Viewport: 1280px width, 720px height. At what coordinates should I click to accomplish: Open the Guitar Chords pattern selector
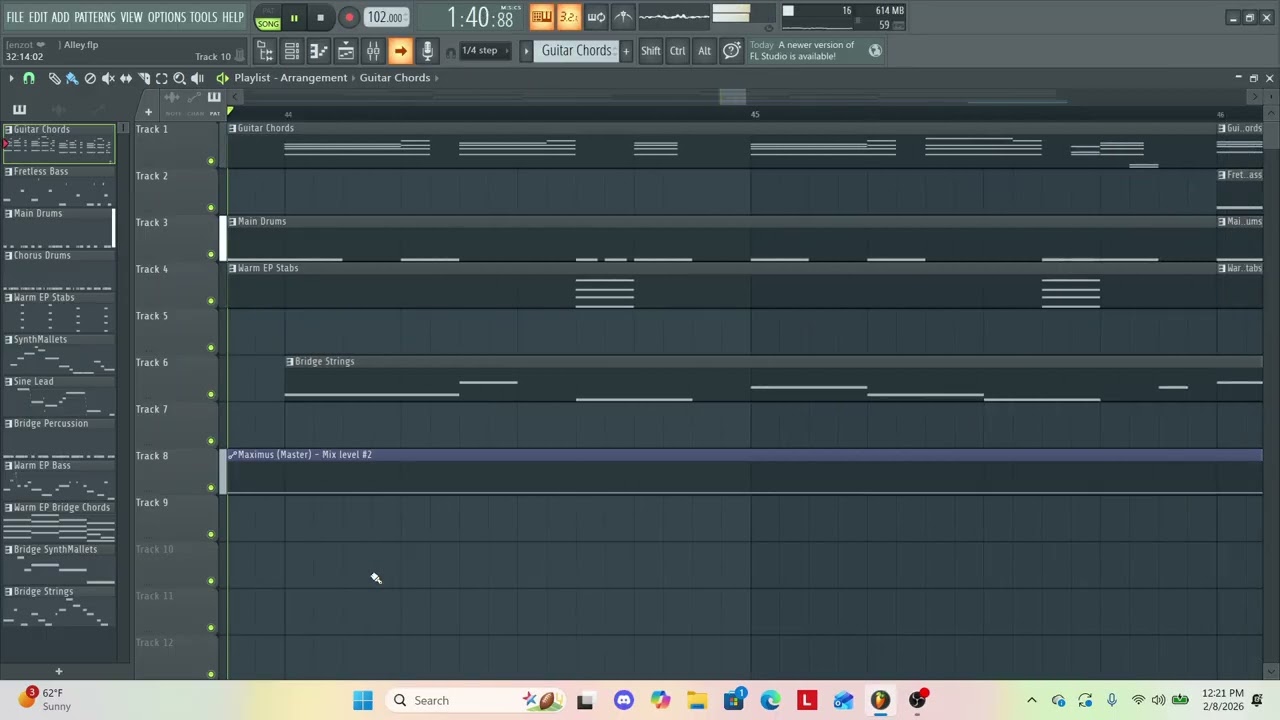click(x=577, y=51)
